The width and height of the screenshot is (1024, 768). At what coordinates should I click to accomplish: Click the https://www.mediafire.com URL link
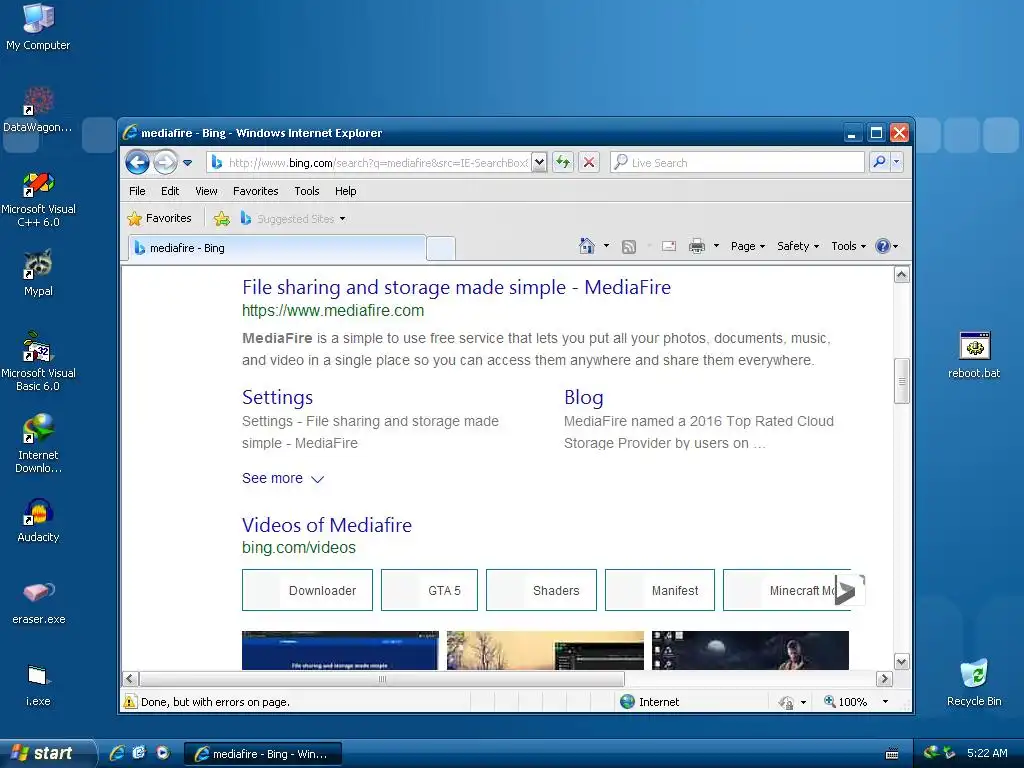pyautogui.click(x=333, y=311)
